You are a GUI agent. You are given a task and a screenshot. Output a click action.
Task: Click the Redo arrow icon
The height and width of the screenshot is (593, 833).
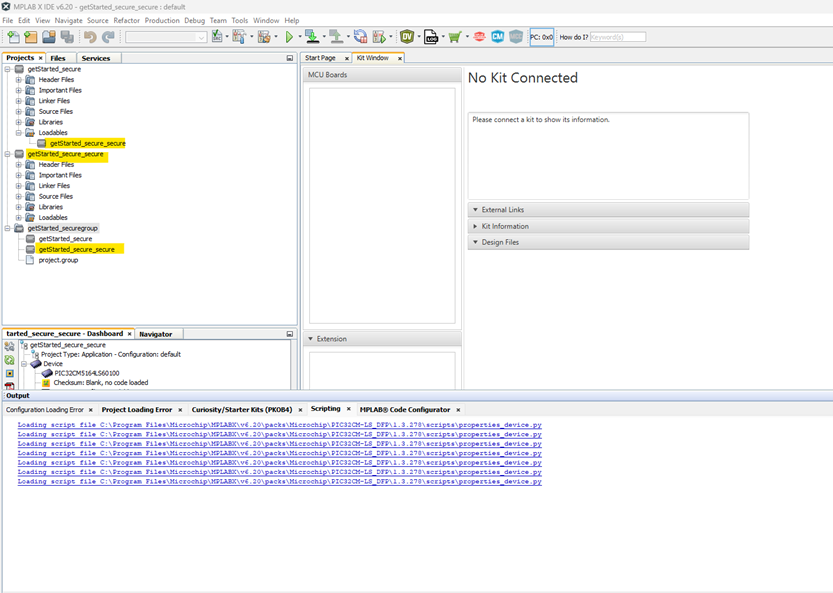[108, 37]
